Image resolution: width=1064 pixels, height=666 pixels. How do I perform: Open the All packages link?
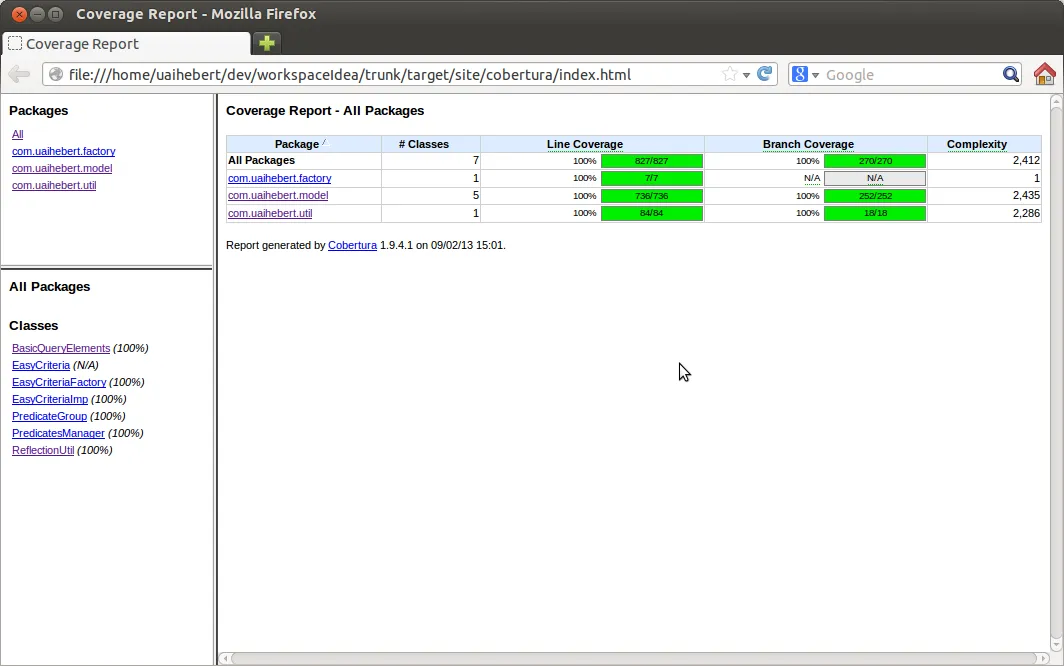coord(18,134)
